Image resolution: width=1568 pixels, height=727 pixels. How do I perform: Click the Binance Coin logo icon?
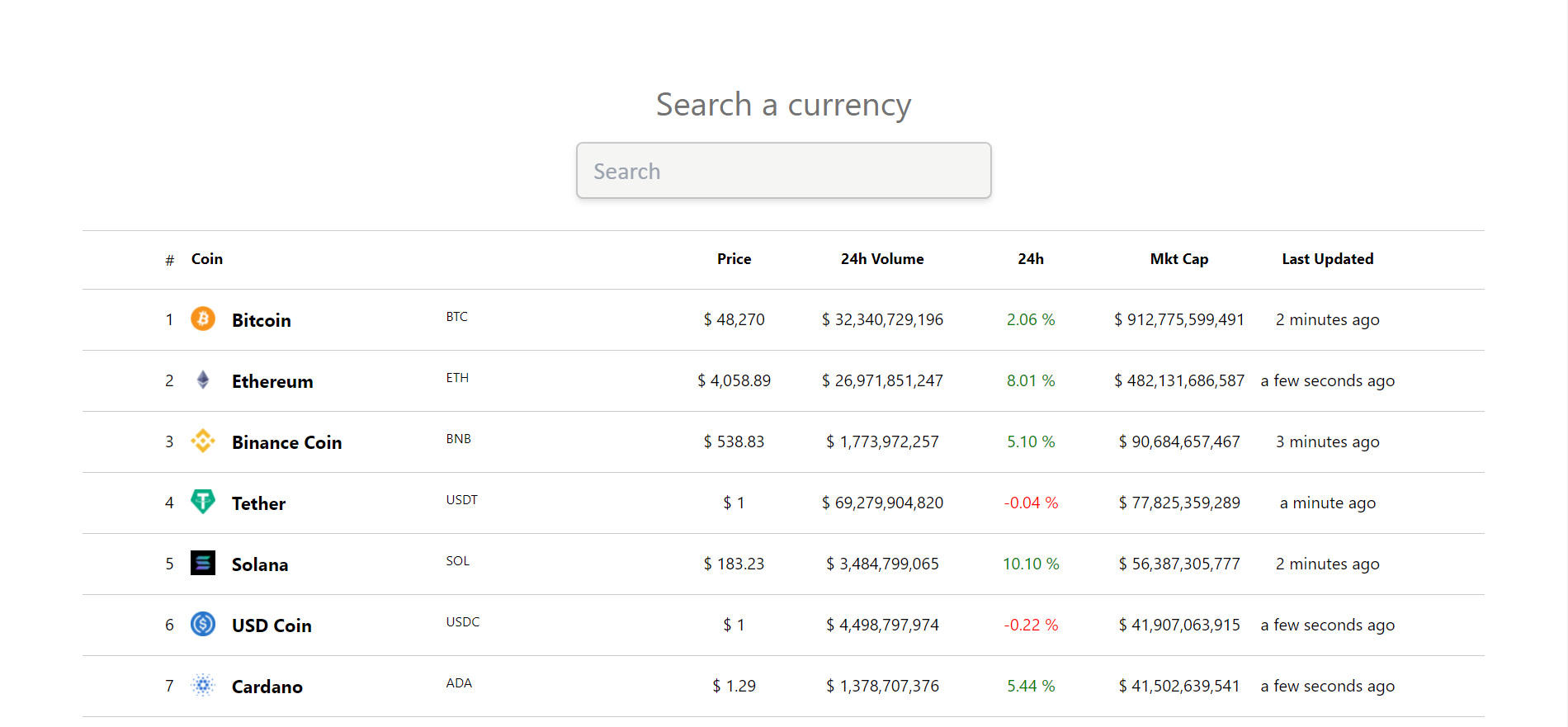203,441
